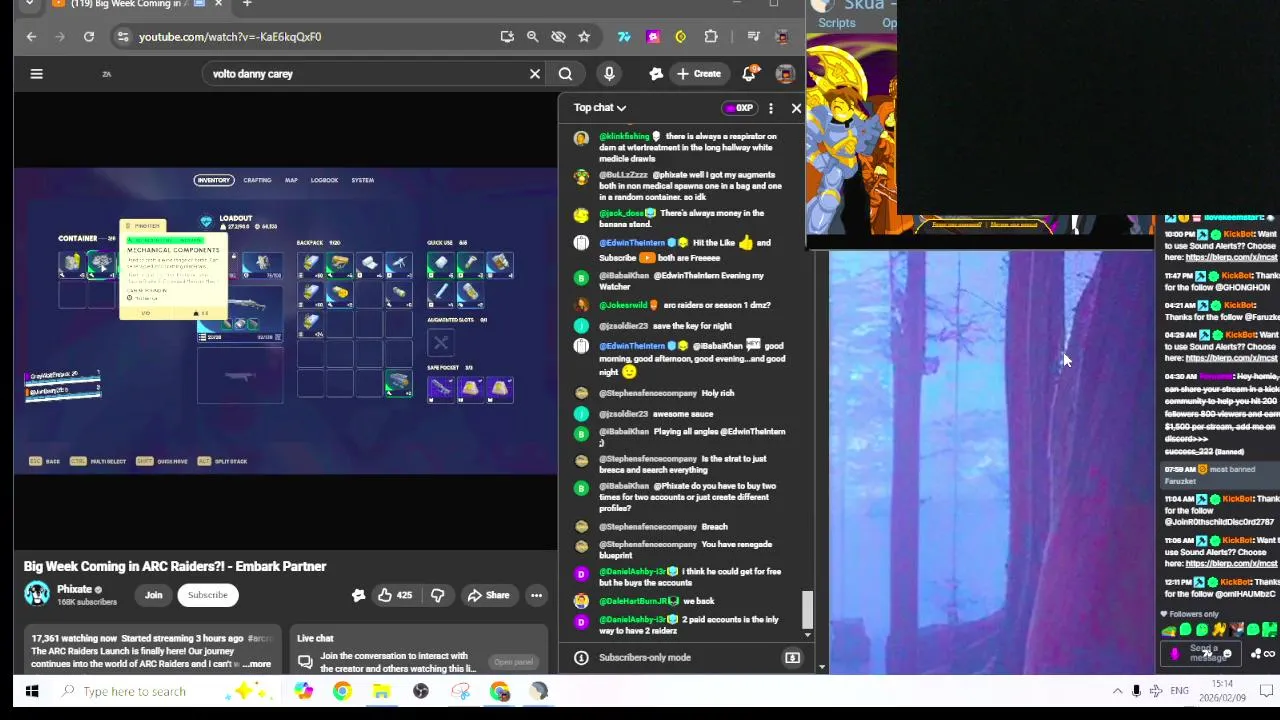Dislike the video

(437, 595)
